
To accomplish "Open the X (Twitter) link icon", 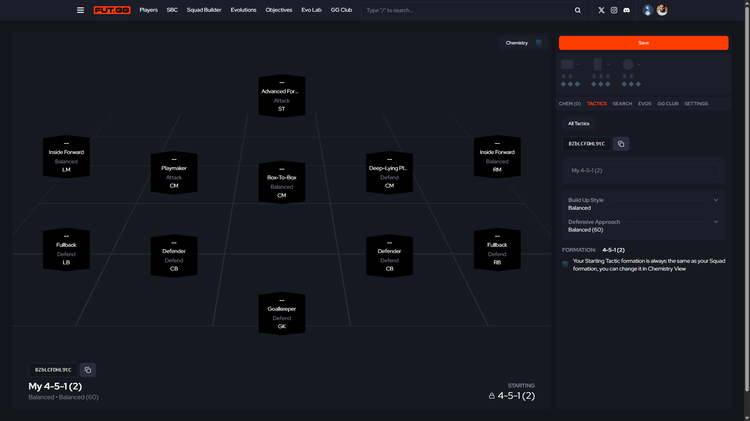I will (x=601, y=10).
